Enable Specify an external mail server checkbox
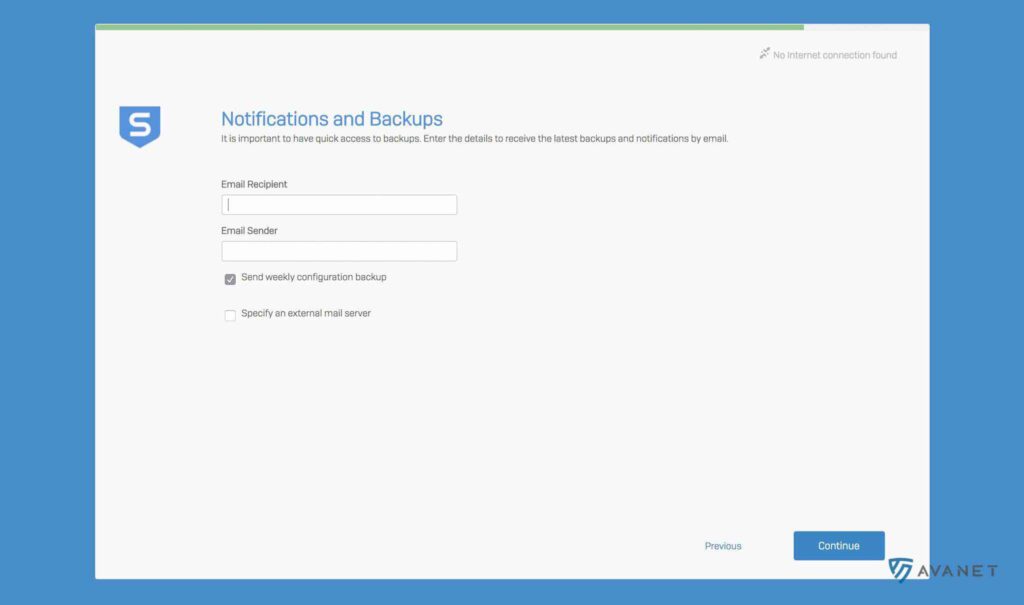Image resolution: width=1024 pixels, height=605 pixels. pos(230,315)
